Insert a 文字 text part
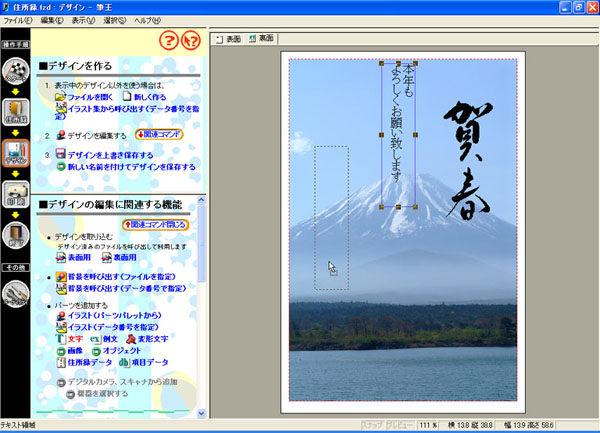 pyautogui.click(x=75, y=339)
